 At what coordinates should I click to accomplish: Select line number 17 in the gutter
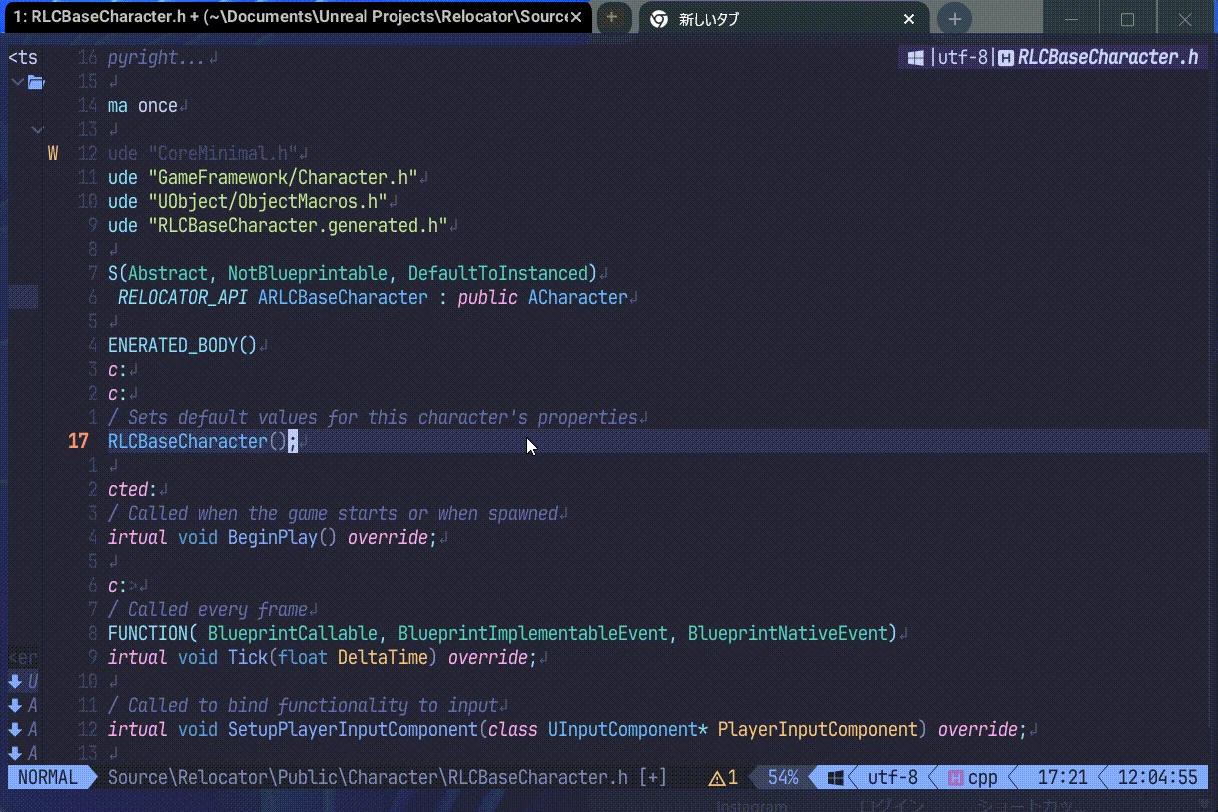78,441
